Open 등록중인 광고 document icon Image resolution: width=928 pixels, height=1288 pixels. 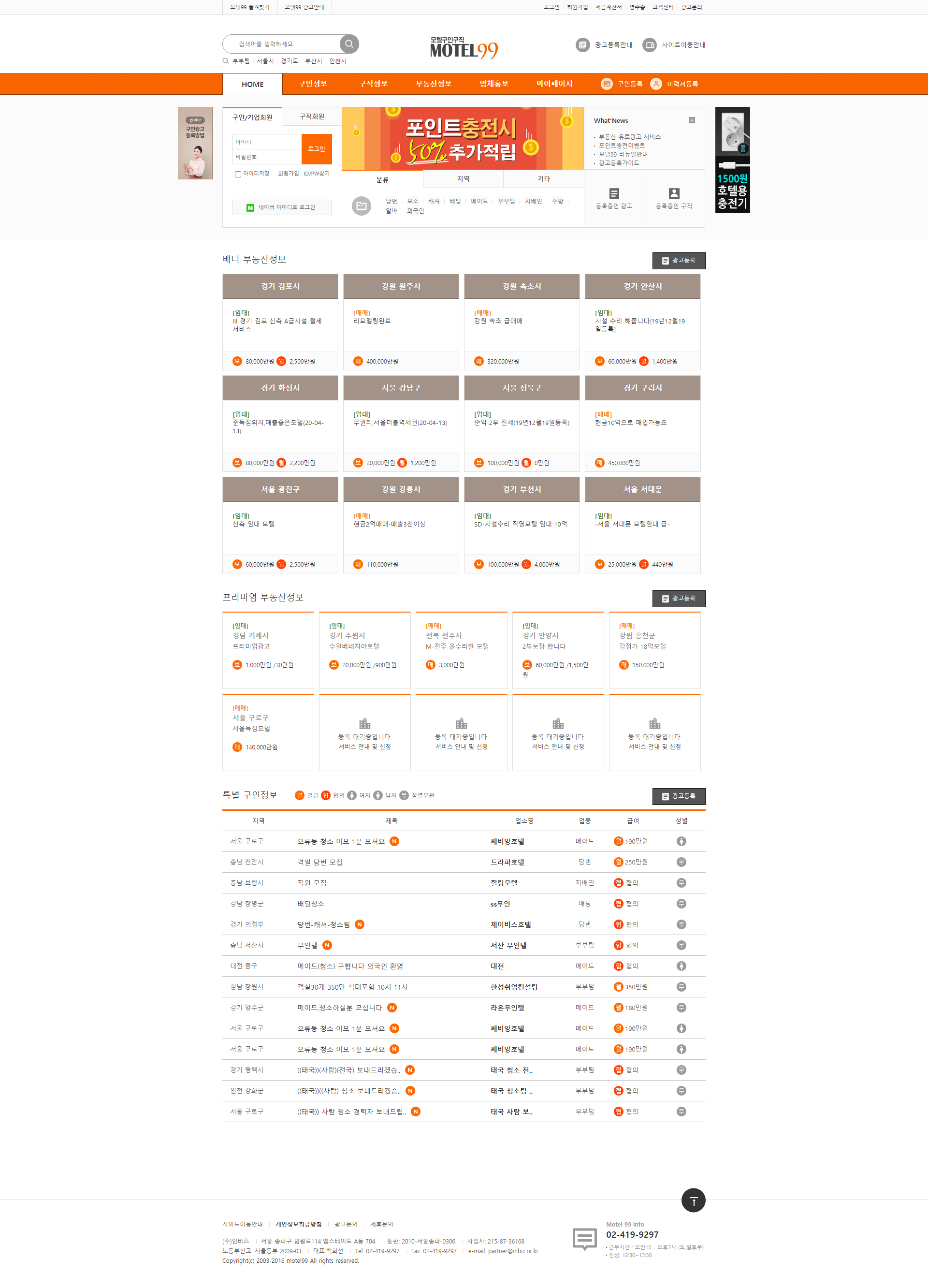click(x=613, y=194)
